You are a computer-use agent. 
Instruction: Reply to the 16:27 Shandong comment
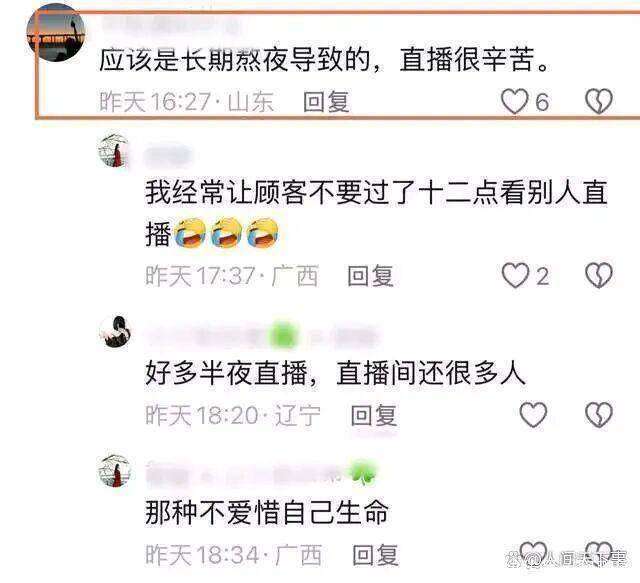coord(326,102)
